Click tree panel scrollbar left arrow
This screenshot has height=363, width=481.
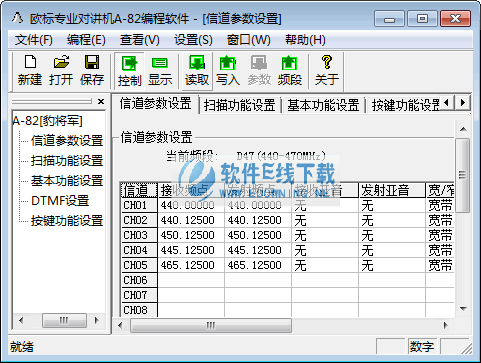tap(21, 321)
